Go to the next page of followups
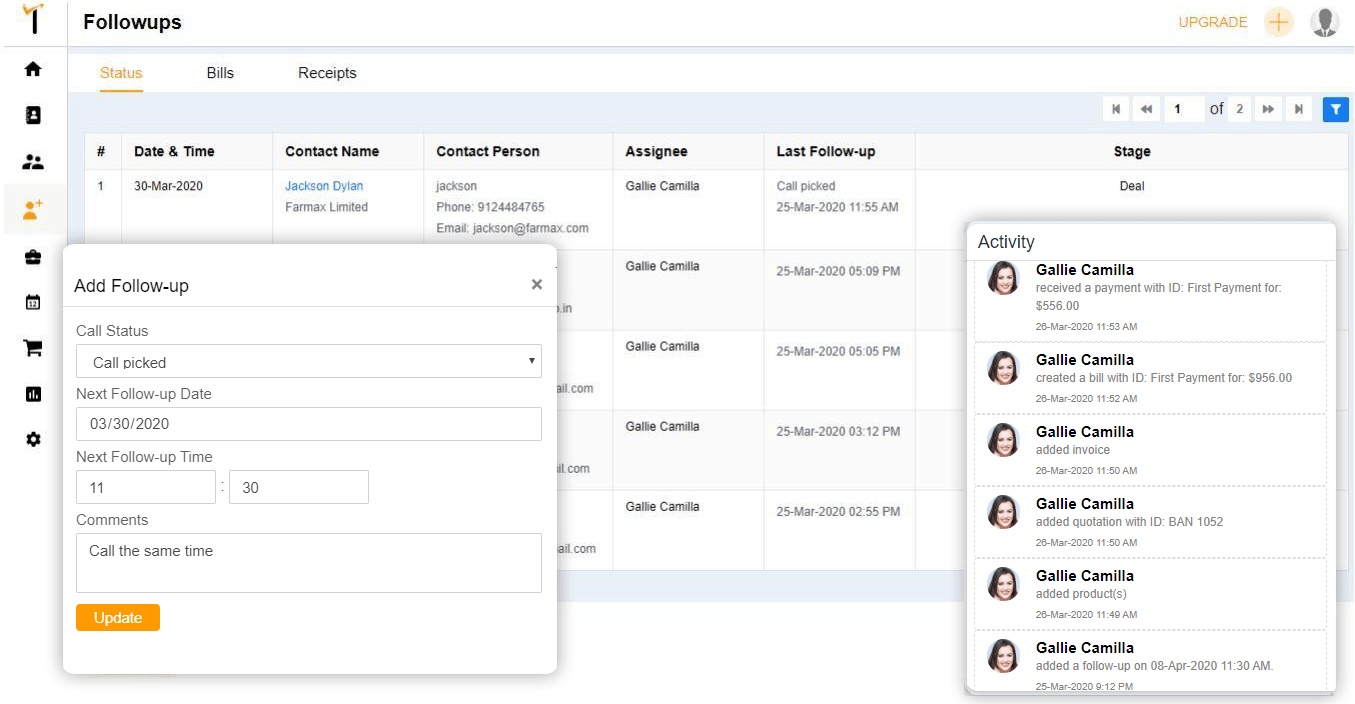This screenshot has width=1355, height=704. click(1268, 109)
